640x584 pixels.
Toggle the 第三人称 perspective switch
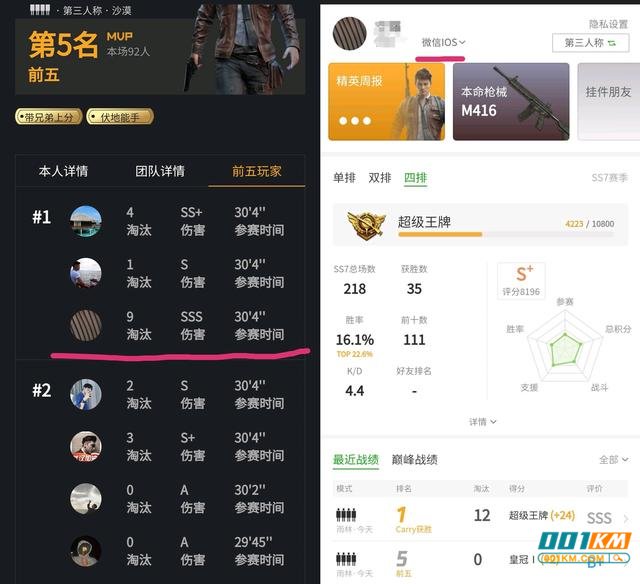coord(591,43)
